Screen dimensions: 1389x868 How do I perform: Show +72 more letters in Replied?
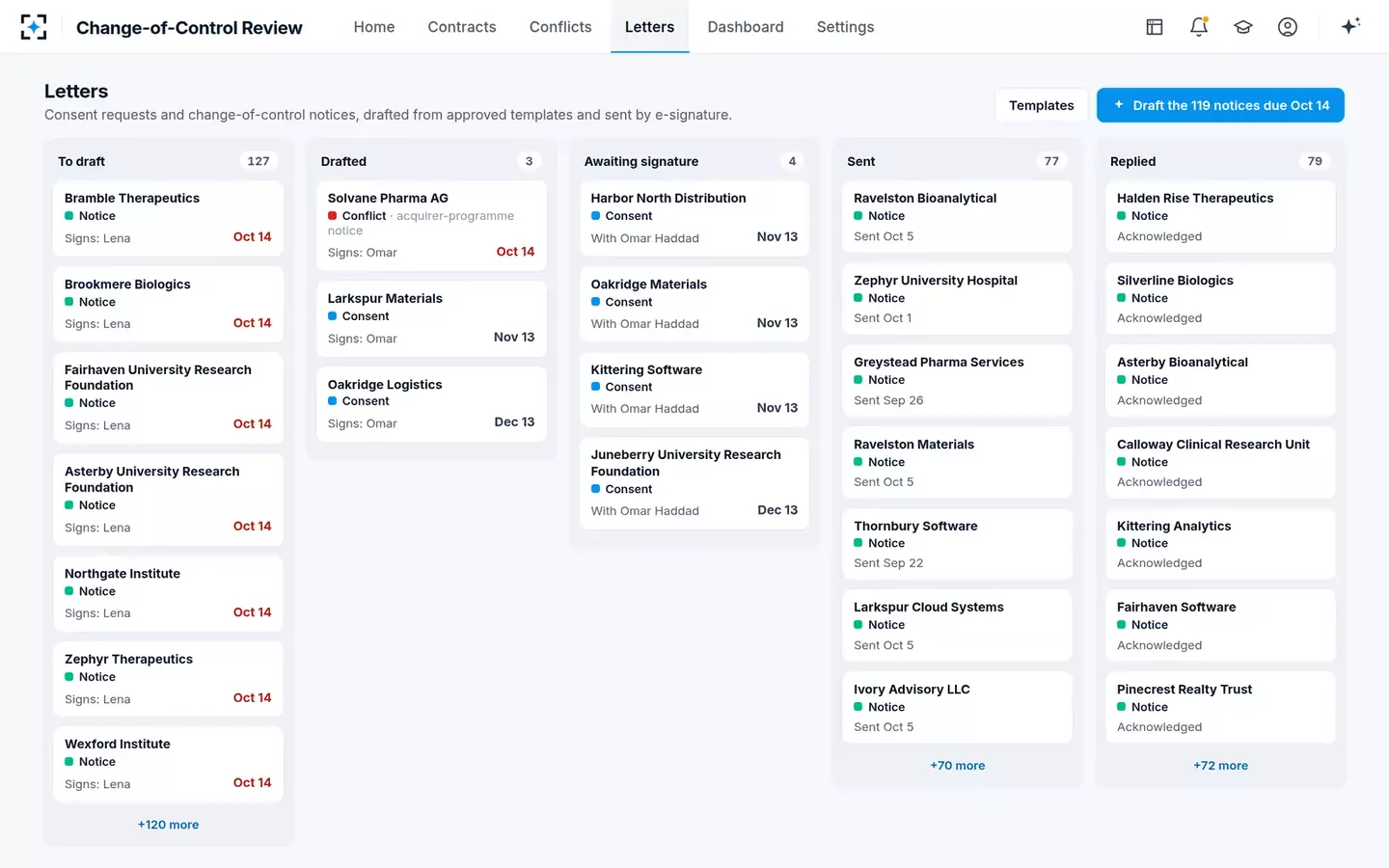click(1220, 766)
